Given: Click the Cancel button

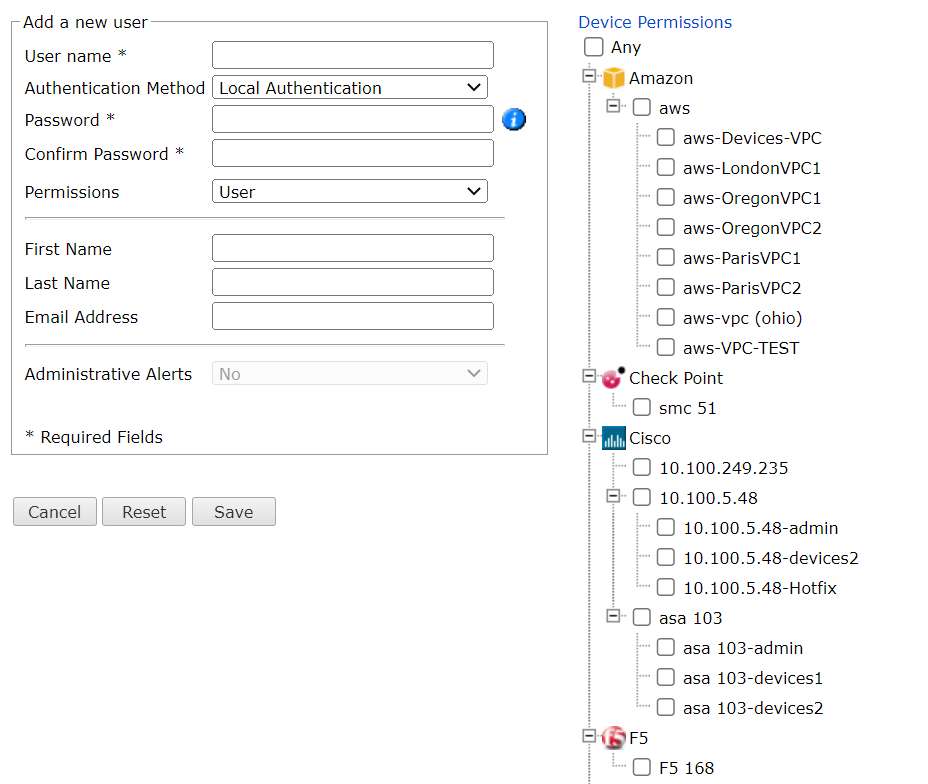Looking at the screenshot, I should pos(54,512).
